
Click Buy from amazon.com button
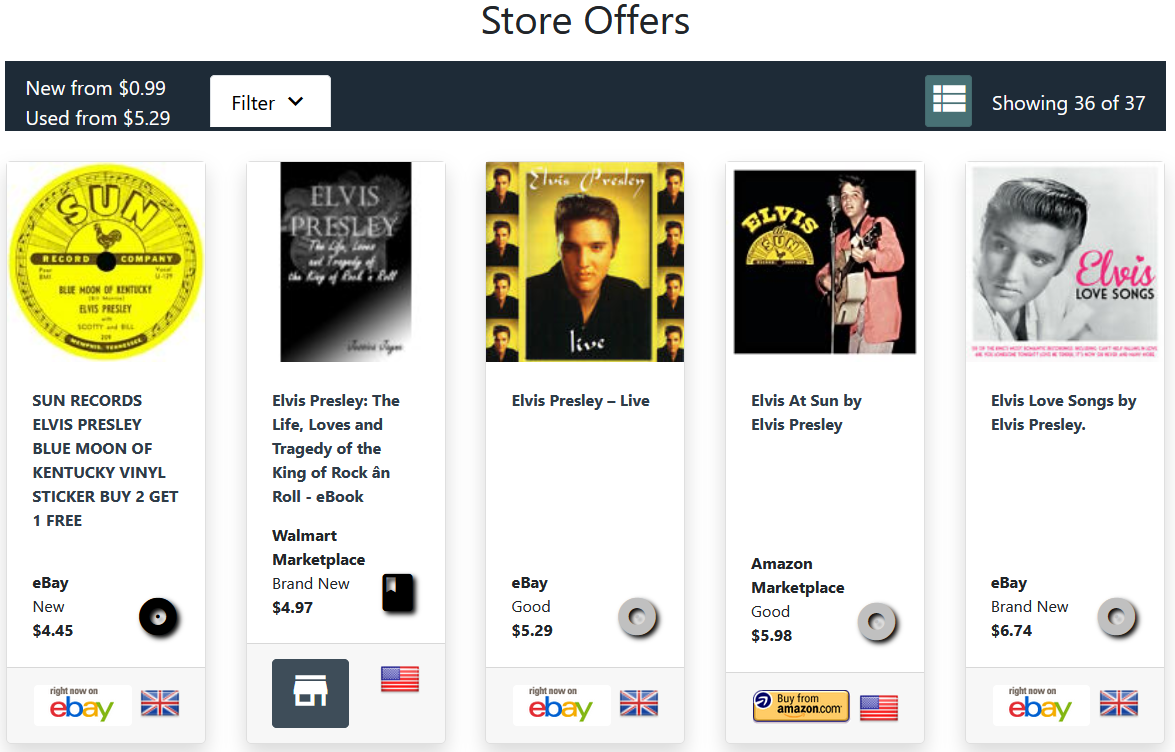pos(801,706)
